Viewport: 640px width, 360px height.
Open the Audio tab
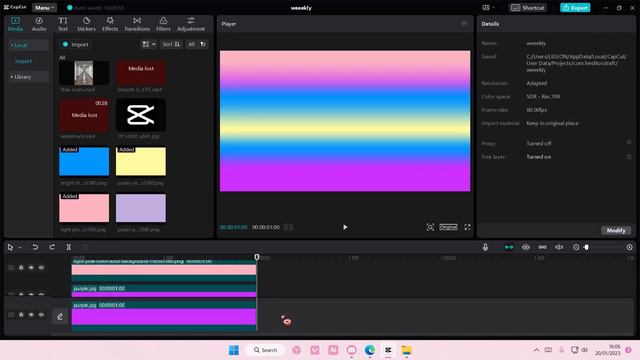[39, 24]
